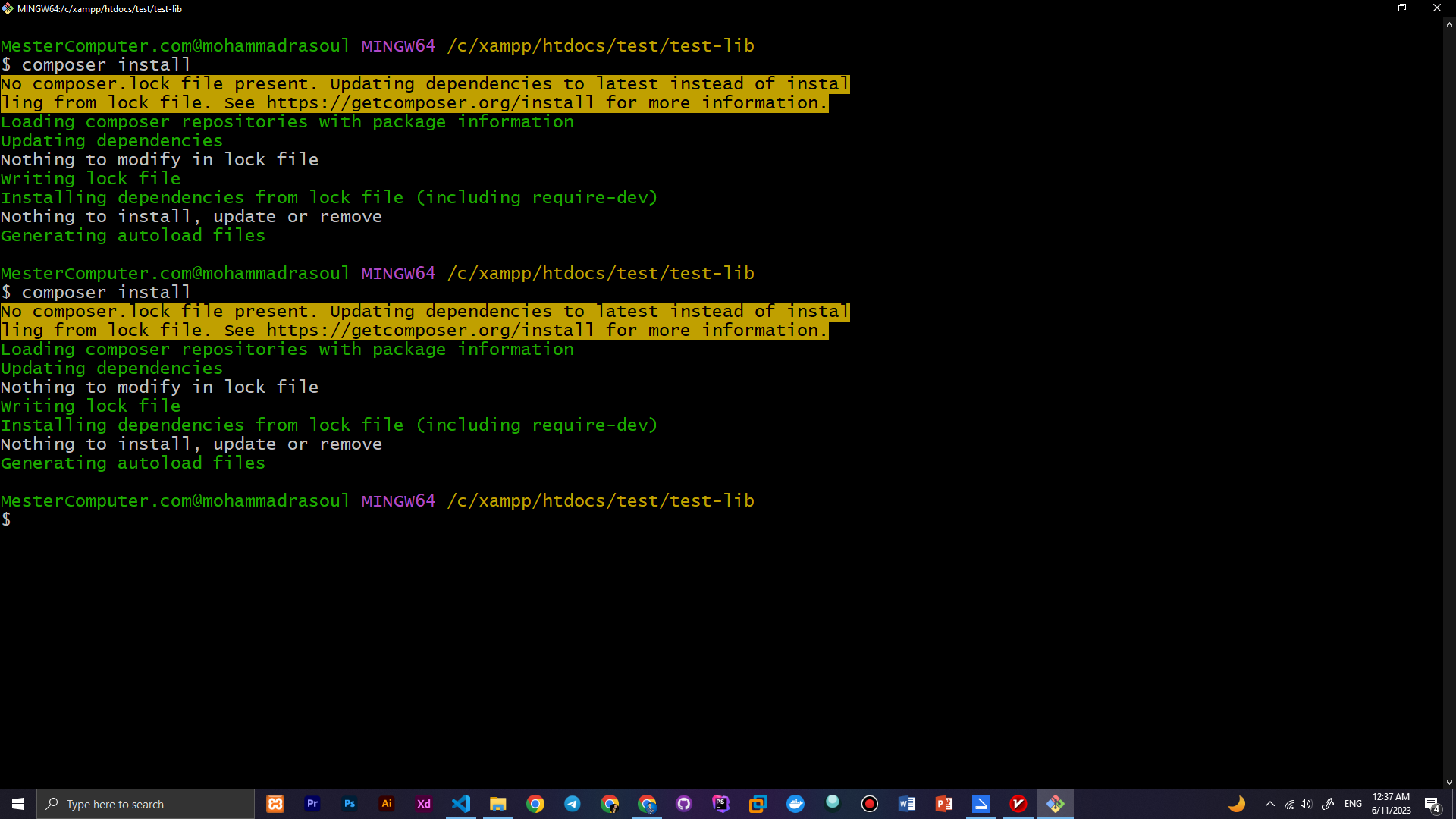Open XAMPP from the taskbar
Screen dimensions: 1456x819
click(x=275, y=804)
